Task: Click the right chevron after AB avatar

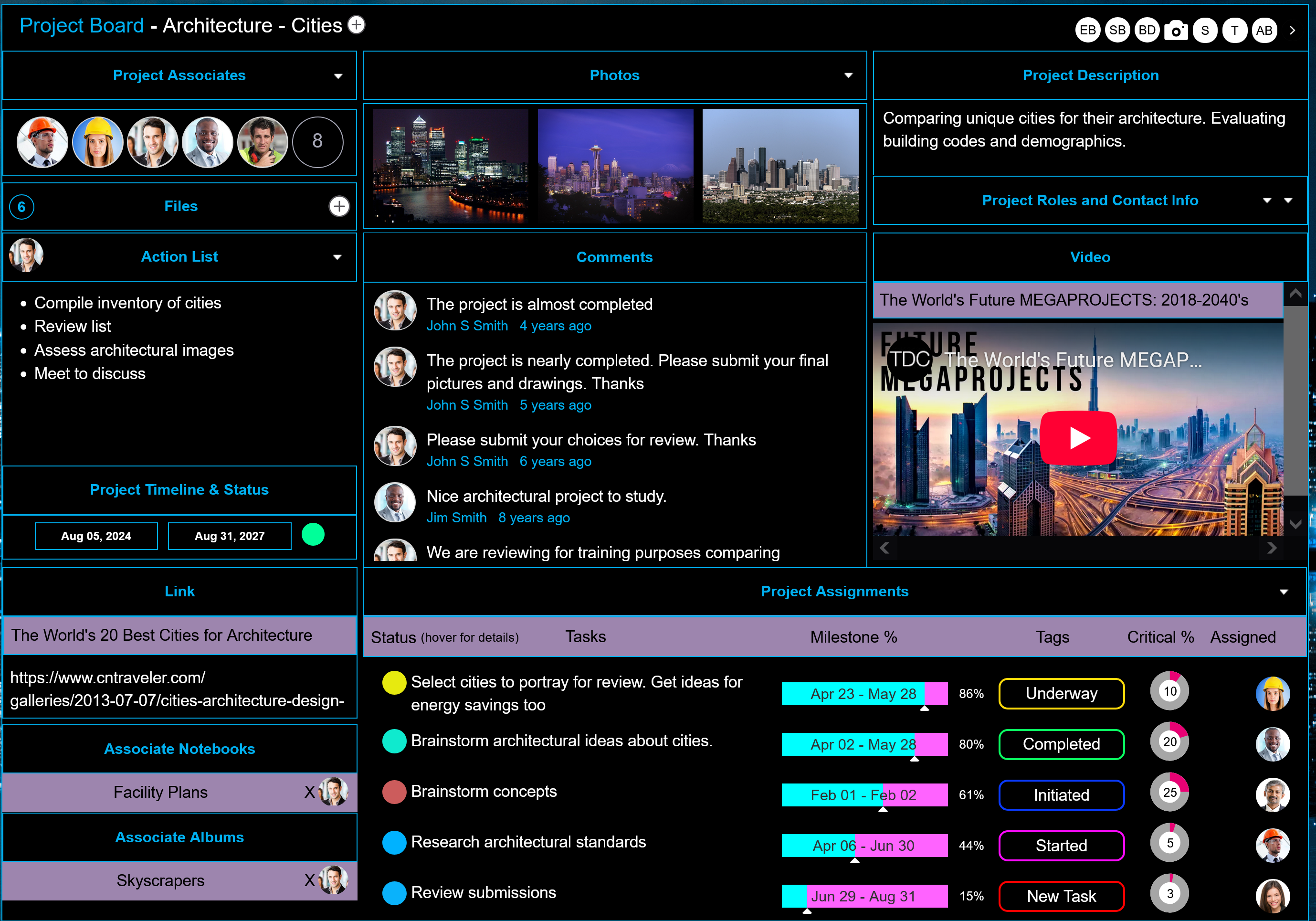Action: pos(1293,31)
